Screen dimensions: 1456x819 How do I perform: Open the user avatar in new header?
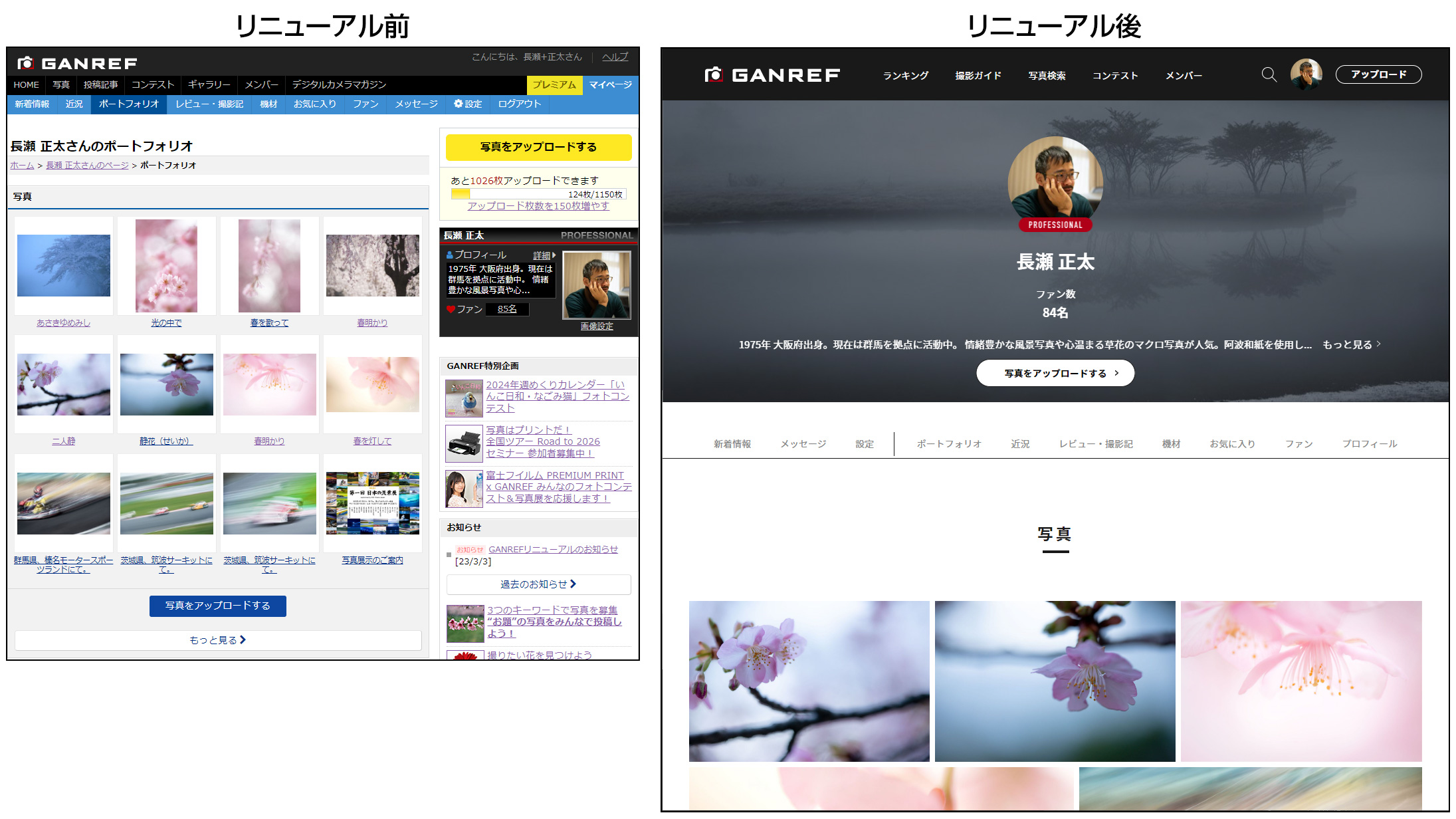click(x=1305, y=74)
